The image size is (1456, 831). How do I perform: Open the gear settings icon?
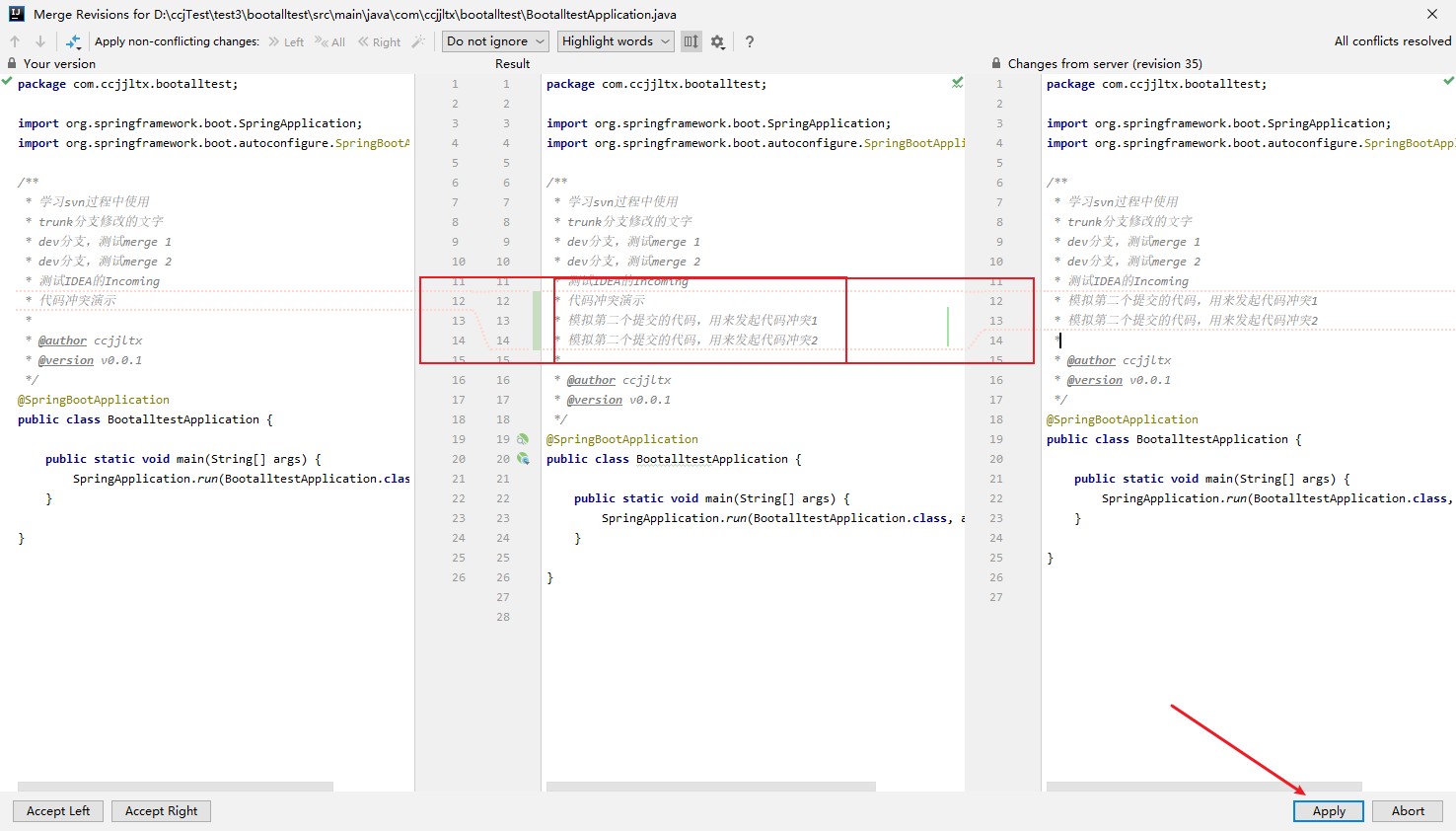(718, 41)
